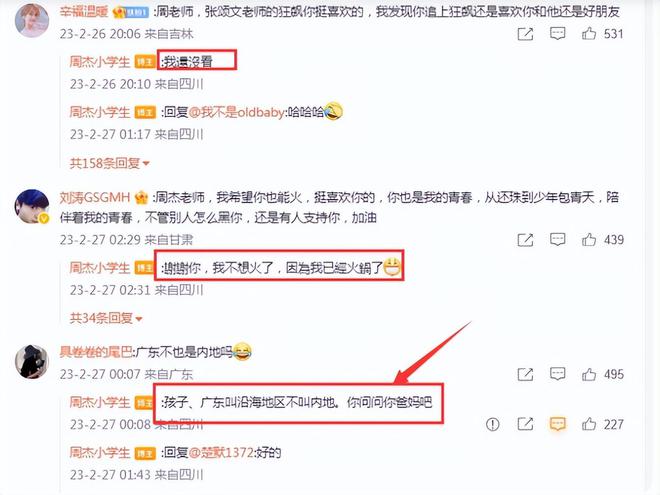Open 刘涛GSGMH avatar thumbnail
This screenshot has width=660, height=495.
click(32, 206)
